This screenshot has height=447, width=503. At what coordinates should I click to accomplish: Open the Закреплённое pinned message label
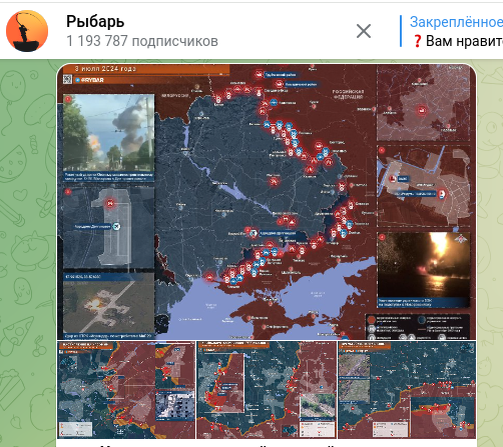456,22
